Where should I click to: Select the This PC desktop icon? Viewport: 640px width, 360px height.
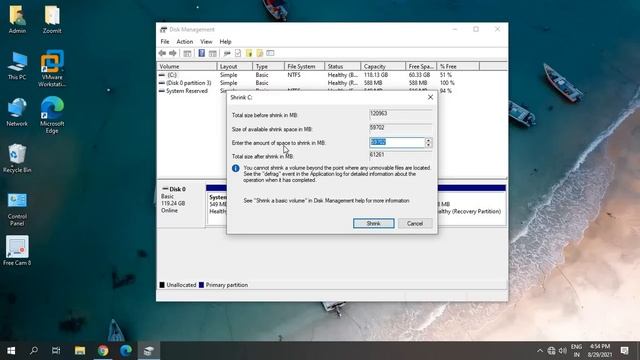tap(17, 66)
